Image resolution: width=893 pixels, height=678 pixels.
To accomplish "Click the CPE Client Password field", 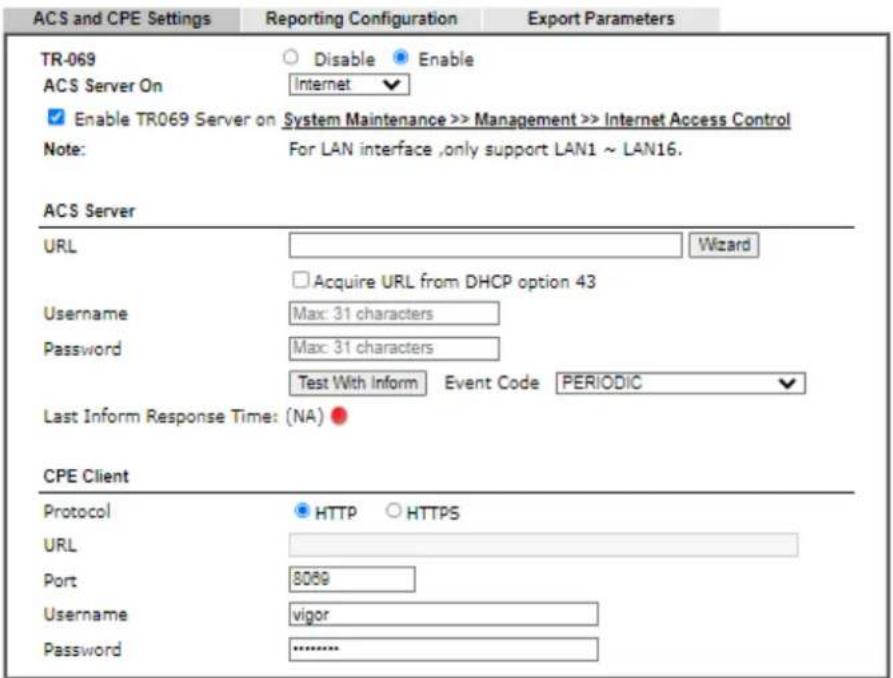I will click(x=444, y=649).
